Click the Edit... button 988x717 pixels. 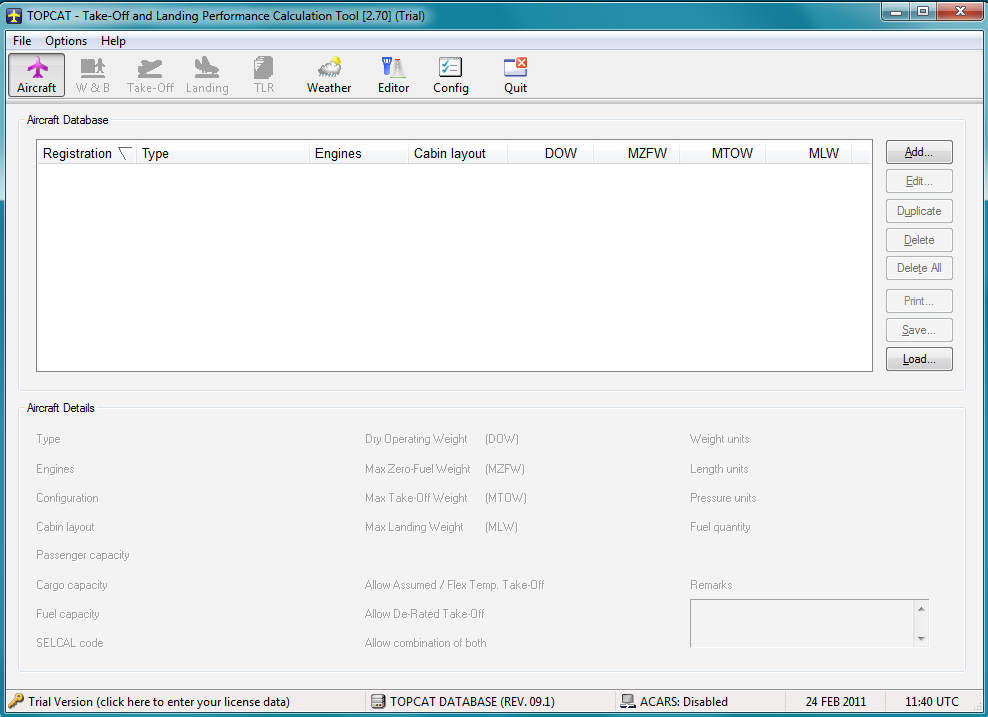[x=919, y=181]
